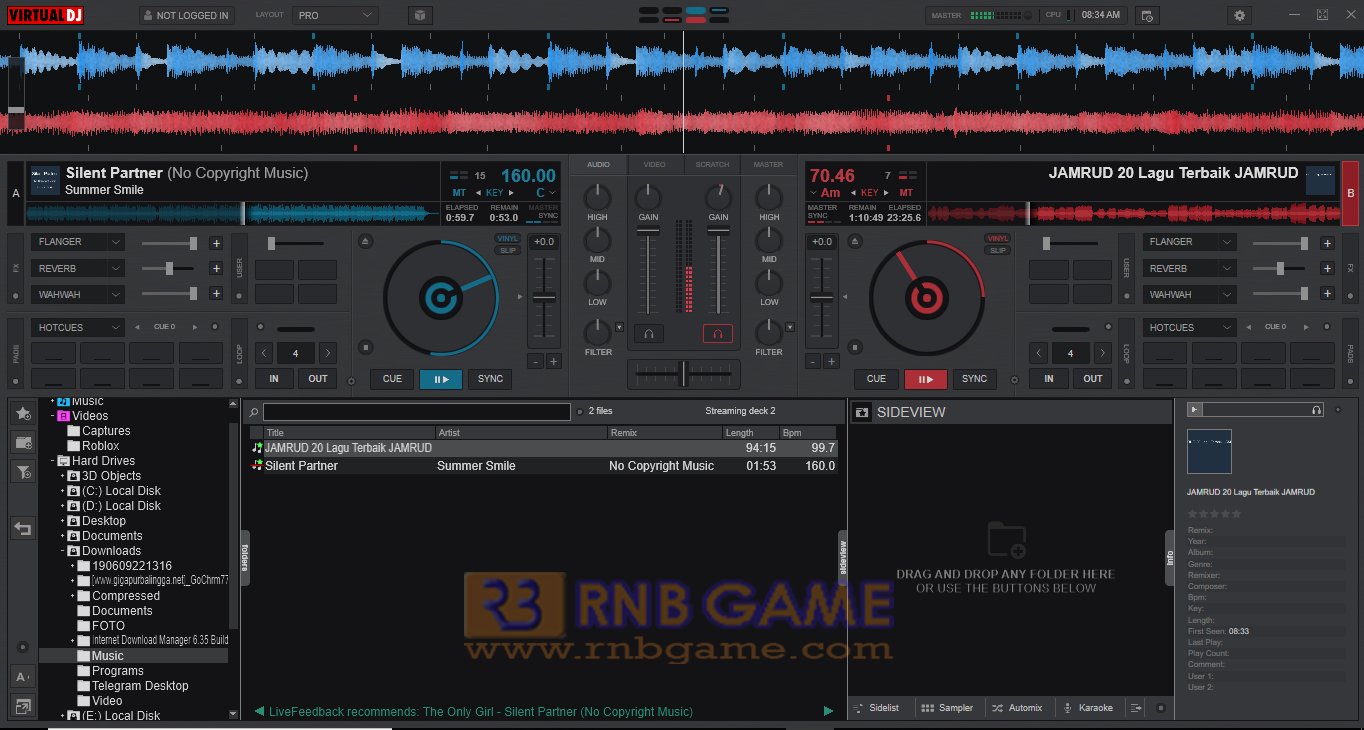This screenshot has width=1364, height=730.
Task: Expand the Hard Drives tree node
Action: 52,461
